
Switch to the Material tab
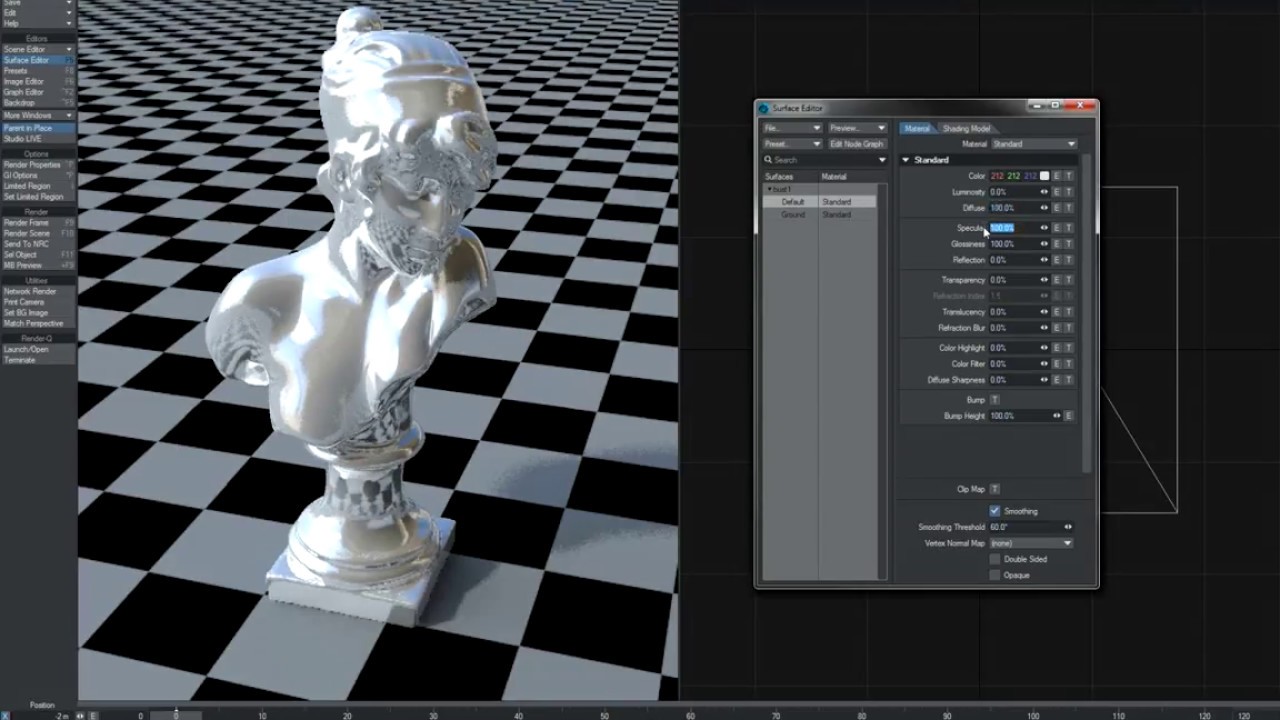pos(917,128)
